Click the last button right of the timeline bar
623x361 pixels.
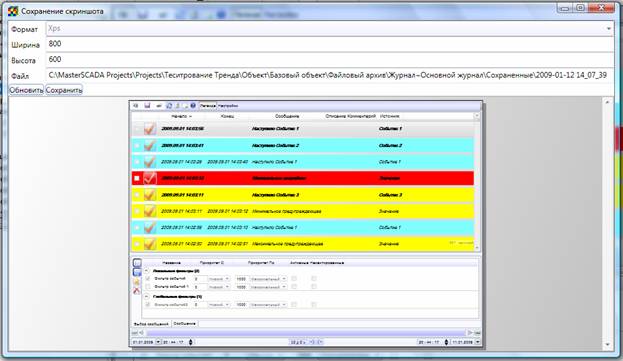click(x=477, y=332)
